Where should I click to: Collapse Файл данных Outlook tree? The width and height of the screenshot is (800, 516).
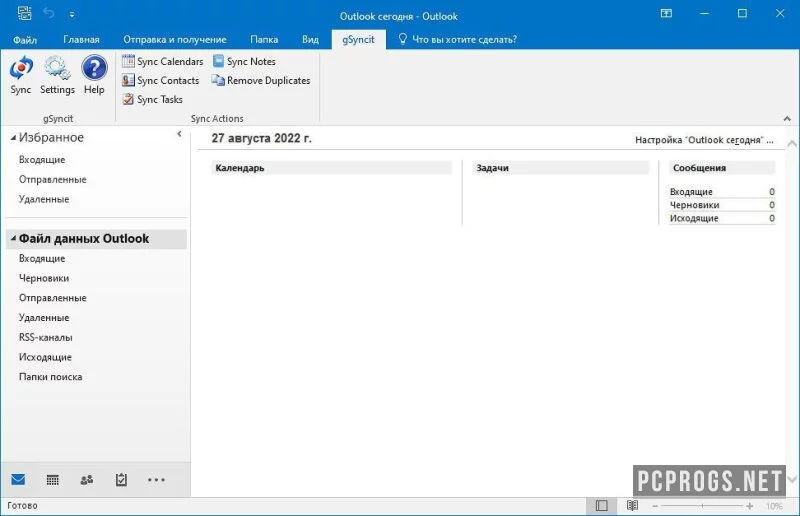tap(13, 238)
